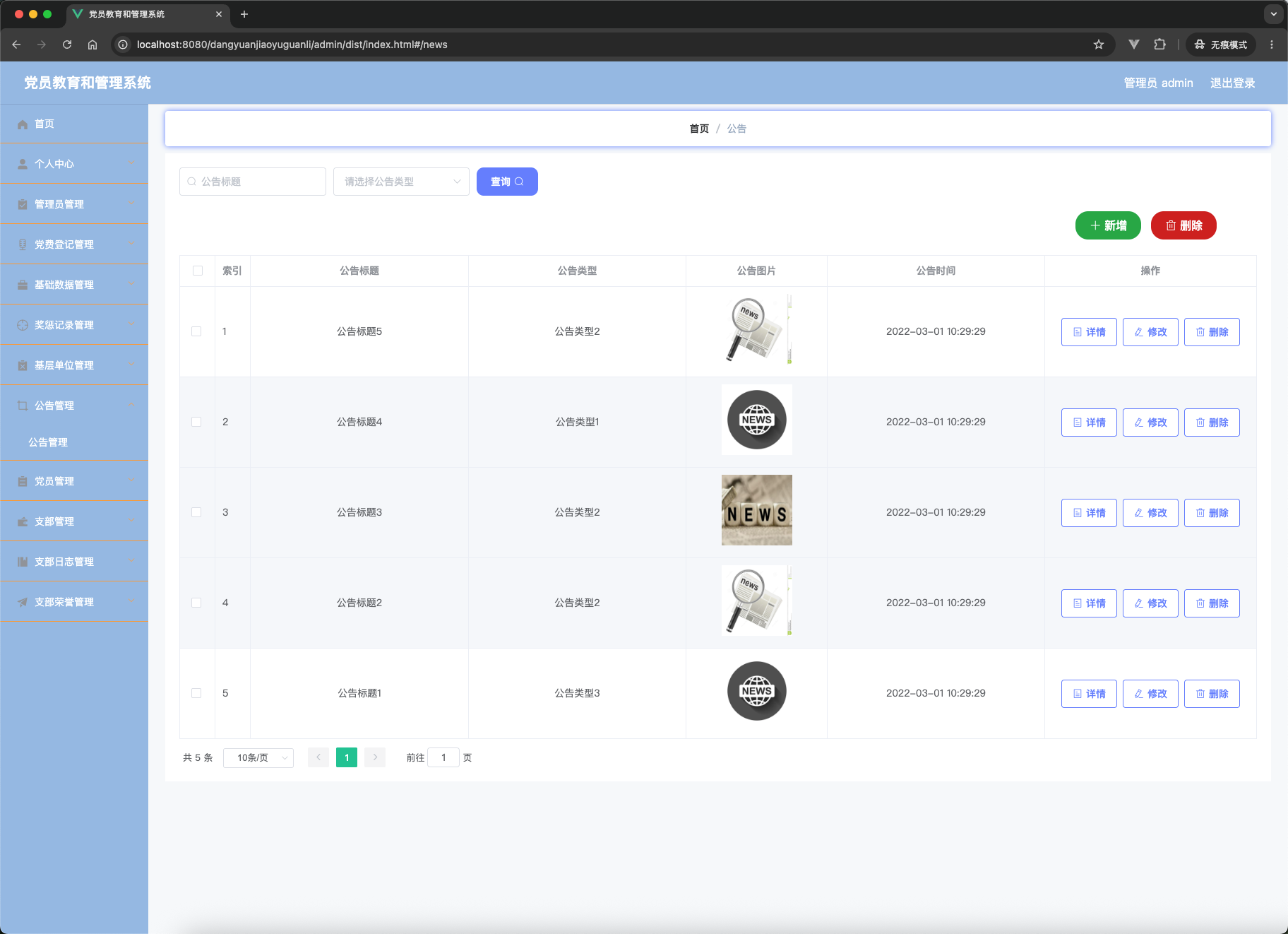The height and width of the screenshot is (934, 1288).
Task: Click the icon beside 支部日志管理
Action: [23, 562]
